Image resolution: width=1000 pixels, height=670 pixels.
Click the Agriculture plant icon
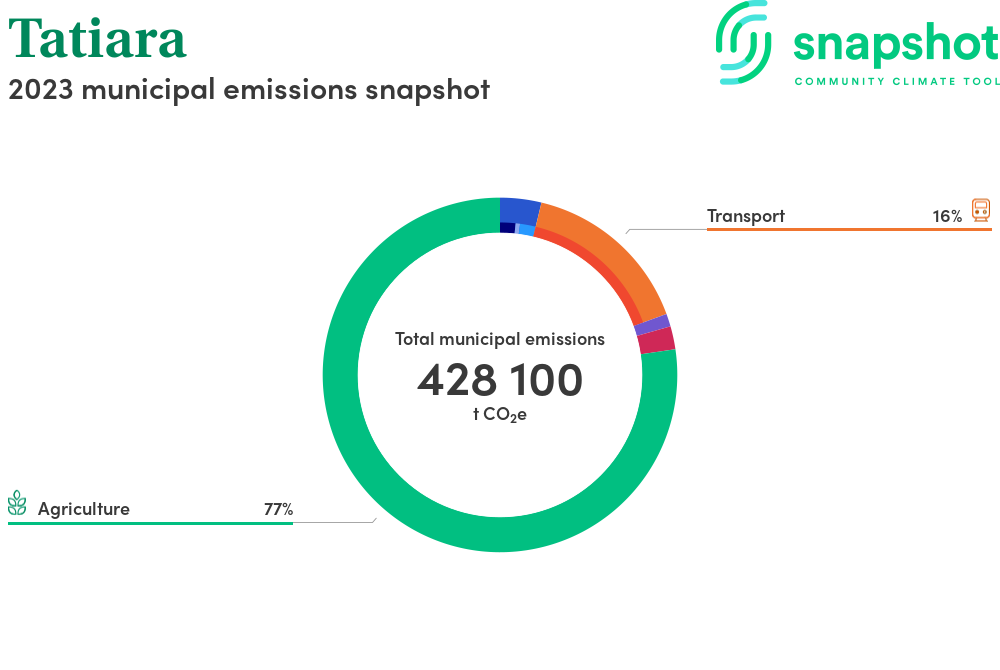(17, 503)
